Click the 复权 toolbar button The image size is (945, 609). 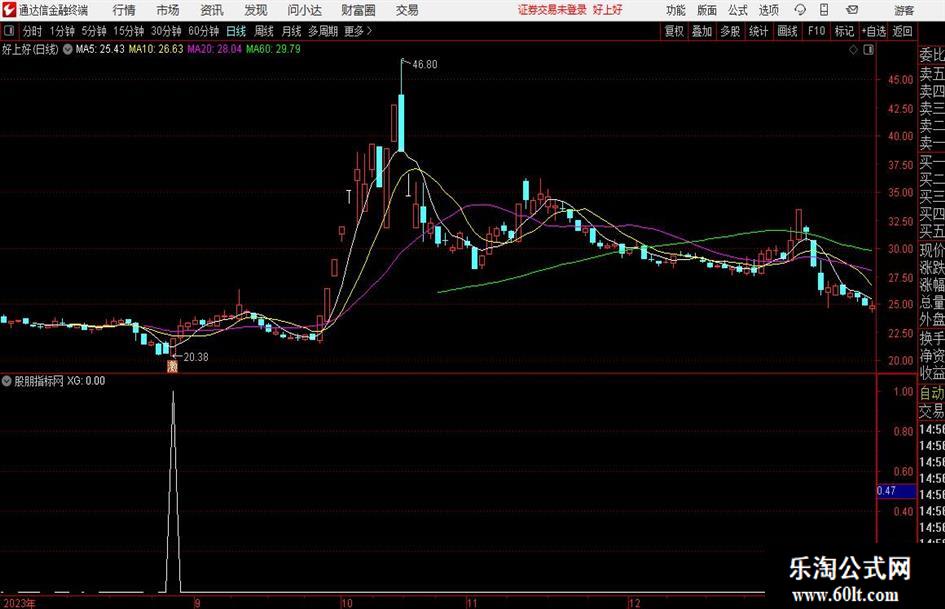pos(674,31)
